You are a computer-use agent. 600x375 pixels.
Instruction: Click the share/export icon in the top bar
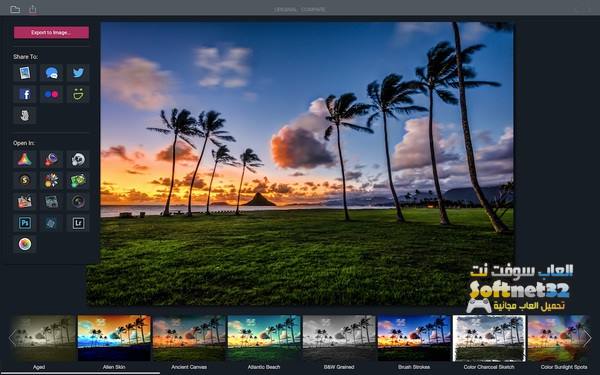[33, 9]
